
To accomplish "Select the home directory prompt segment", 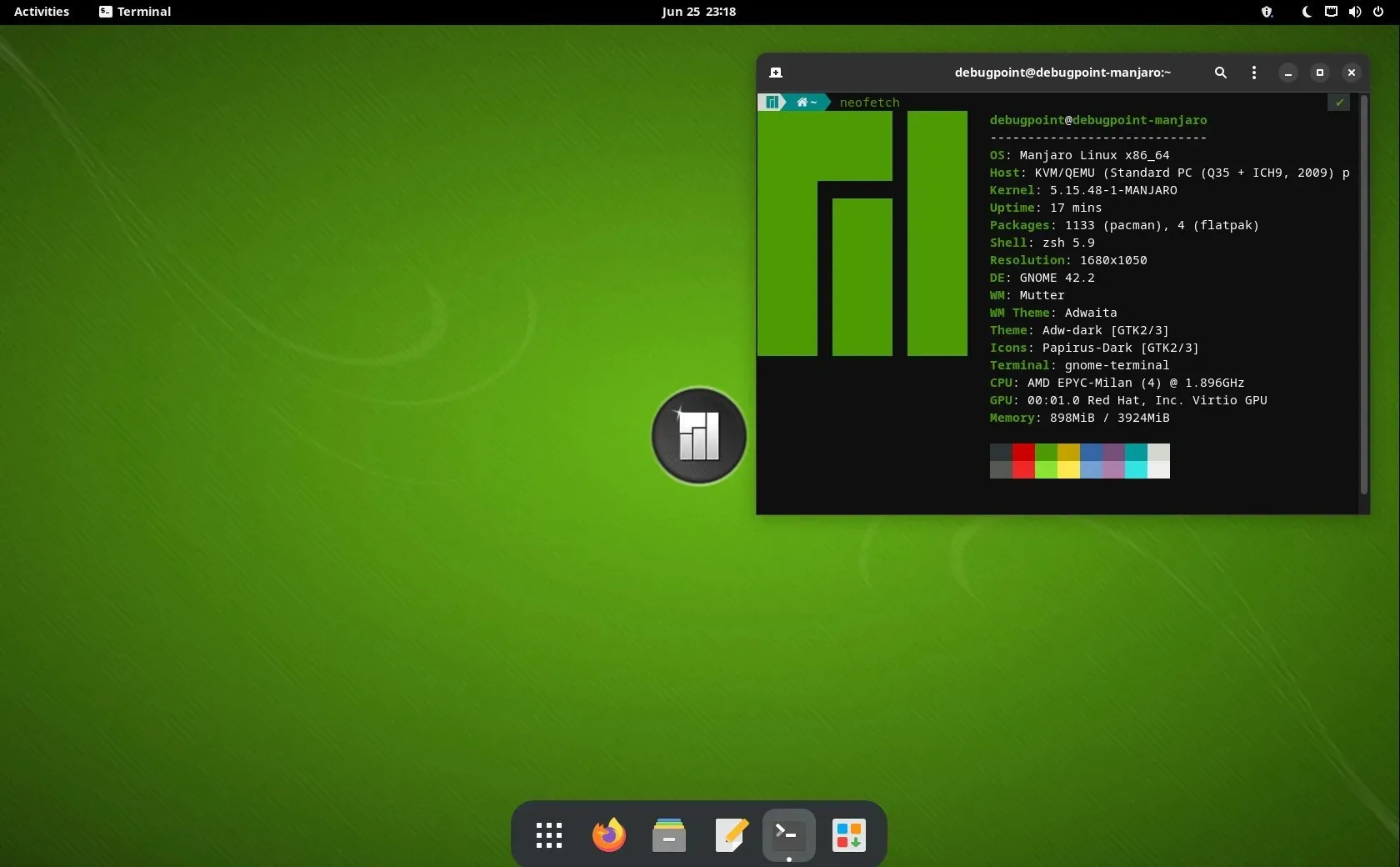I will pyautogui.click(x=805, y=102).
